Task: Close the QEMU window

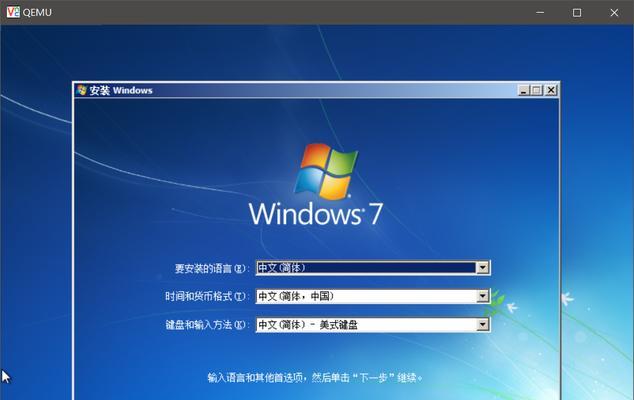Action: (614, 13)
